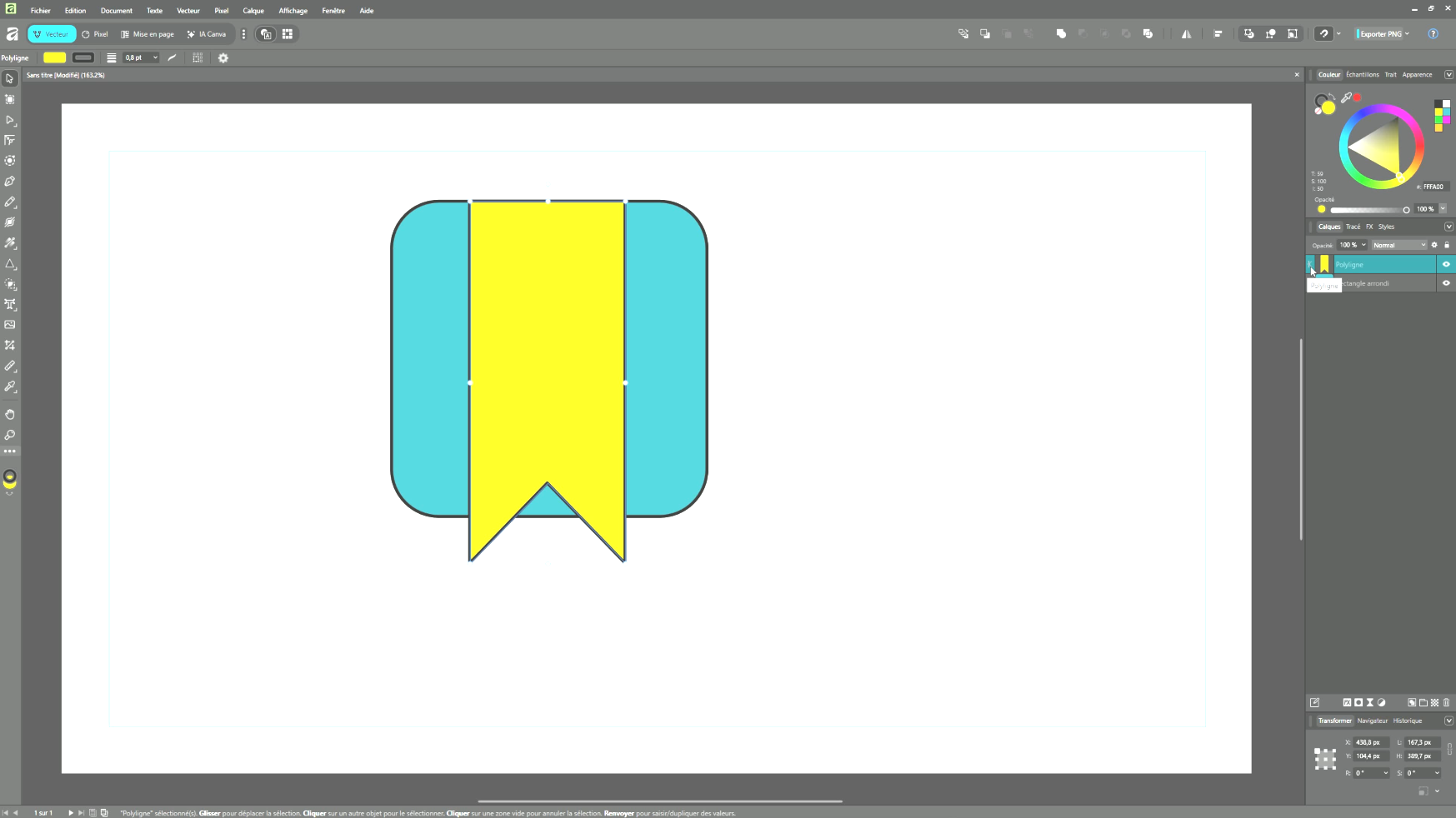This screenshot has height=818, width=1456.
Task: Choose the Node tool
Action: [x=10, y=120]
